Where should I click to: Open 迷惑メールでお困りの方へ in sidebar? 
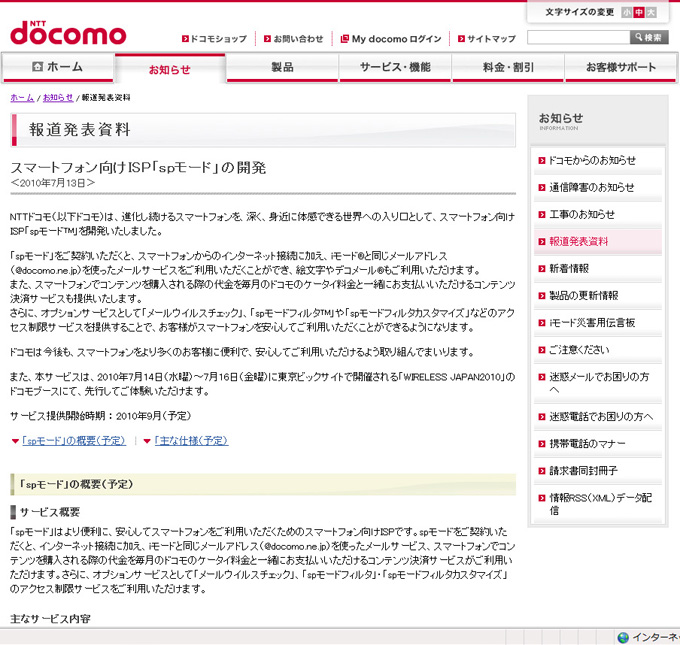pyautogui.click(x=598, y=383)
